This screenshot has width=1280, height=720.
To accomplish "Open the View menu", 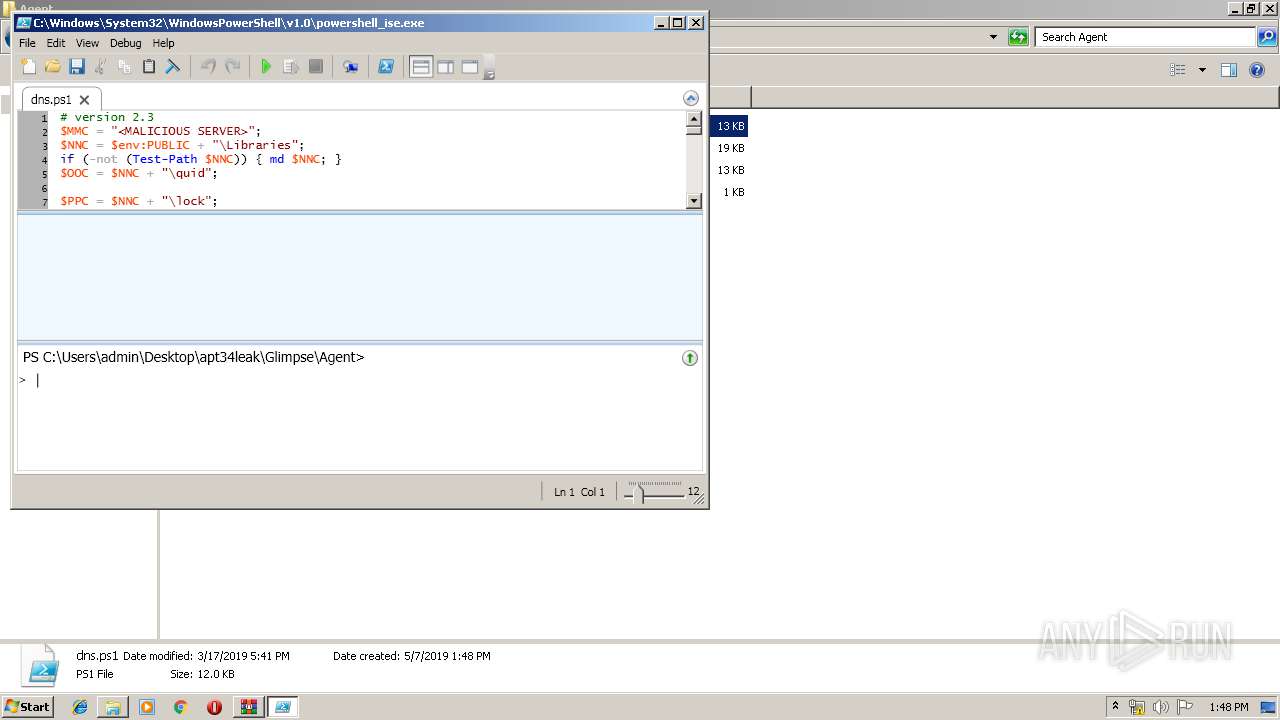I will (87, 43).
